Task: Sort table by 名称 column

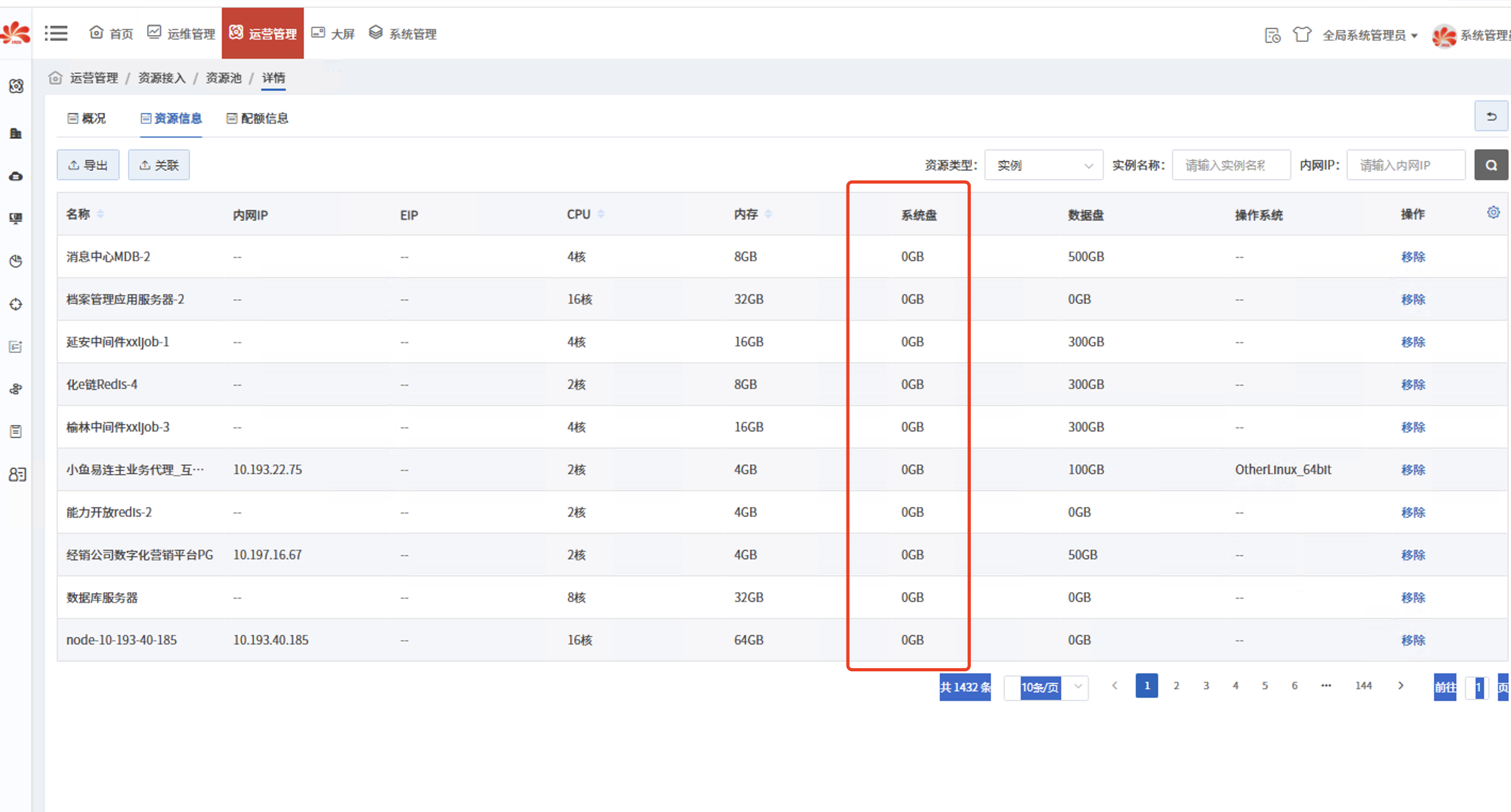Action: point(100,214)
